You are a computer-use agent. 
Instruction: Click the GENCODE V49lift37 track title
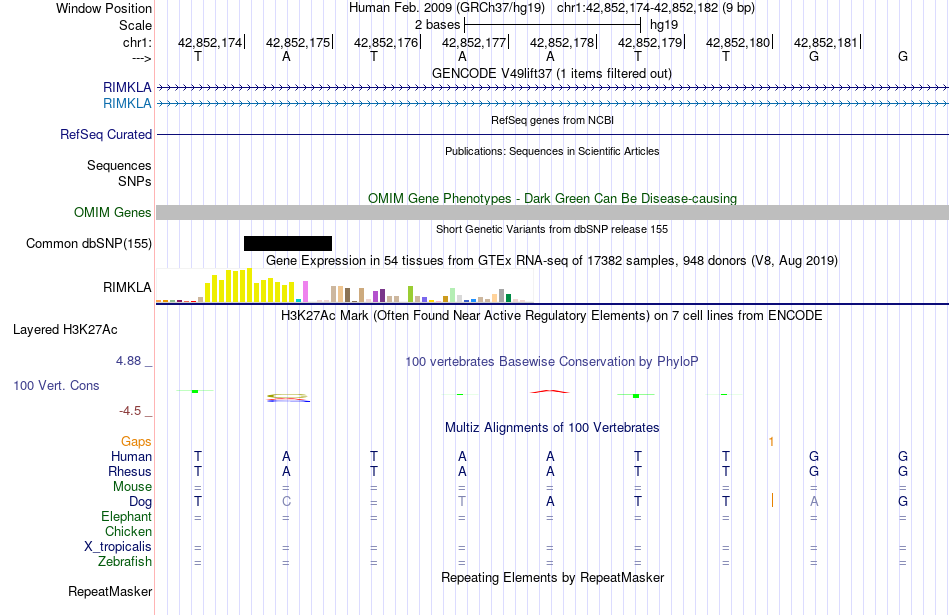552,74
